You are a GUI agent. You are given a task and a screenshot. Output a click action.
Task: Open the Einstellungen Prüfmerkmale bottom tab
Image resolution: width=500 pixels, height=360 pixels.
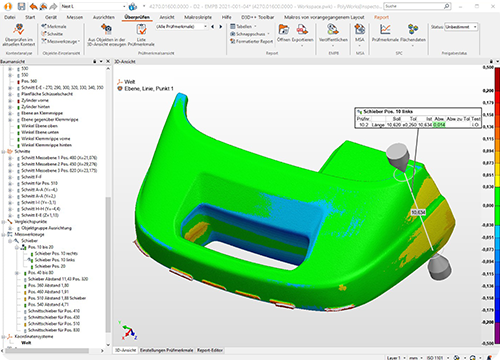click(x=166, y=350)
